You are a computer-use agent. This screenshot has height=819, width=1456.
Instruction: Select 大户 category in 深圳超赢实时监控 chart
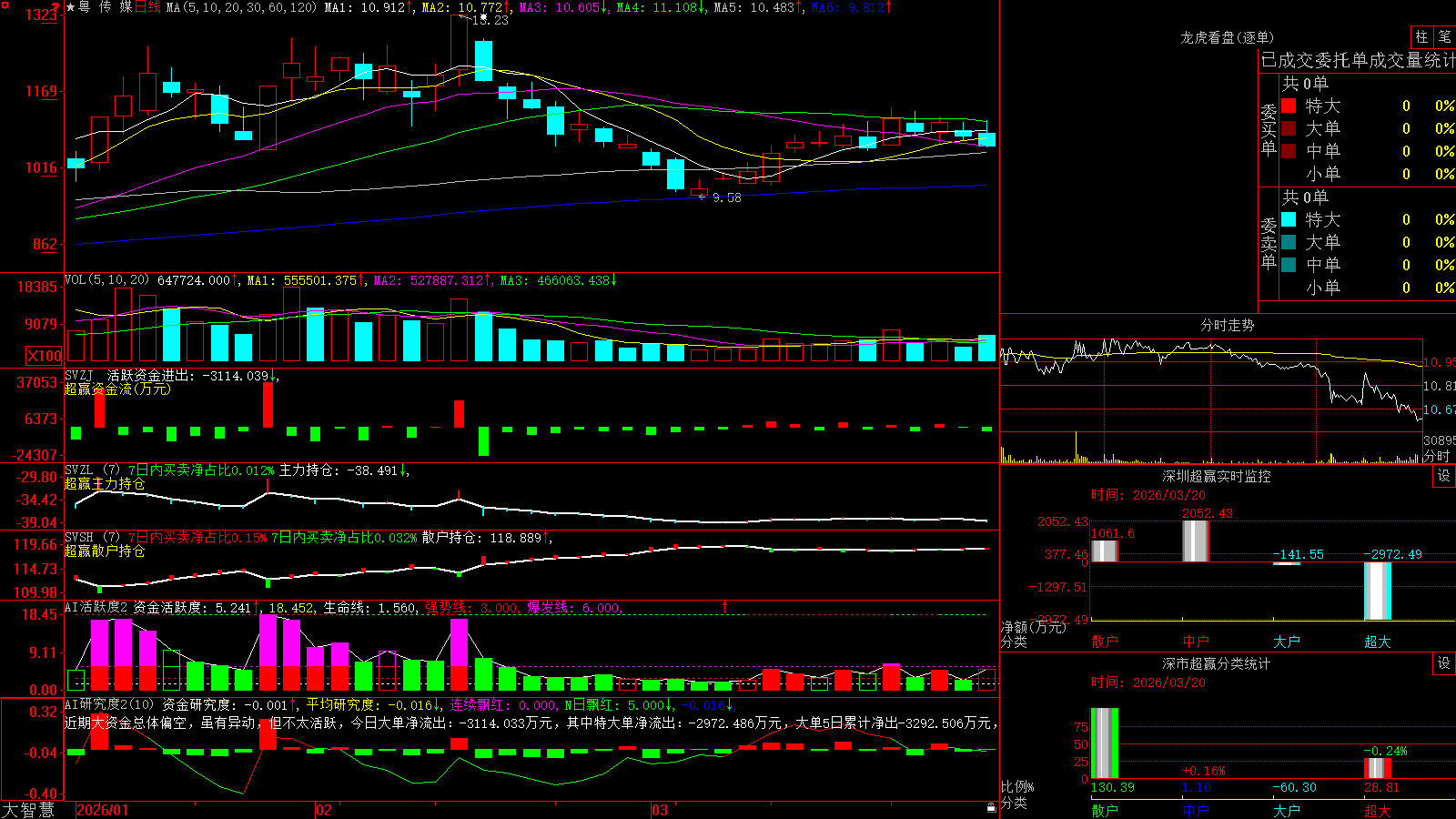(1287, 642)
